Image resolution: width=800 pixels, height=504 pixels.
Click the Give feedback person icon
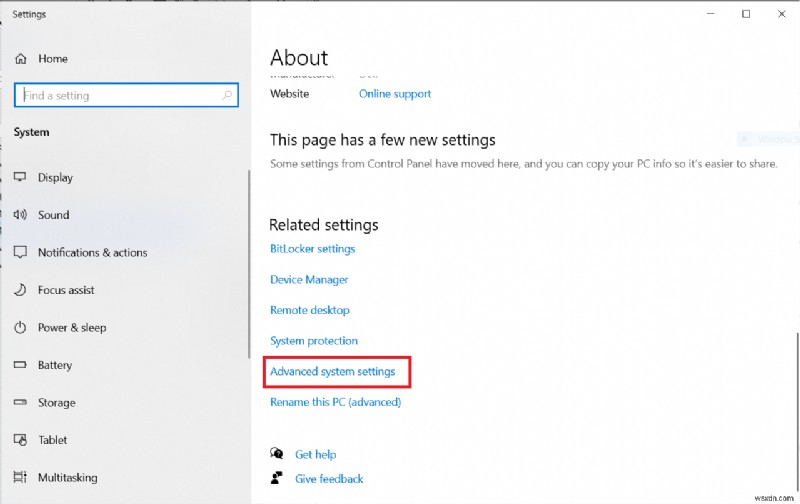[277, 478]
